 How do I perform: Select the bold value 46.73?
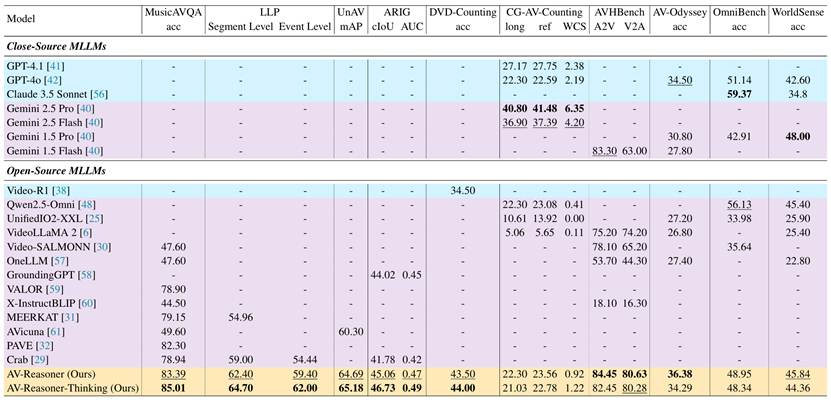click(x=382, y=389)
